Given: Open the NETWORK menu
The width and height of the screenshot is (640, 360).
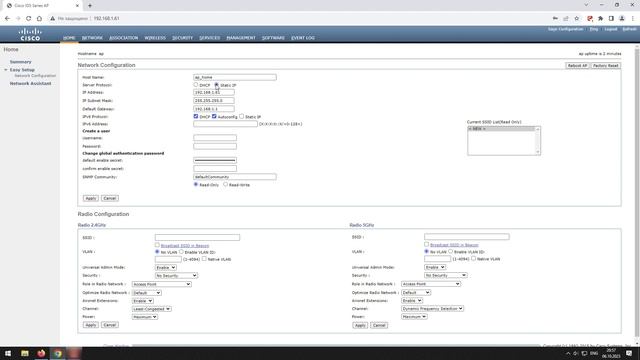Looking at the screenshot, I should [x=92, y=38].
